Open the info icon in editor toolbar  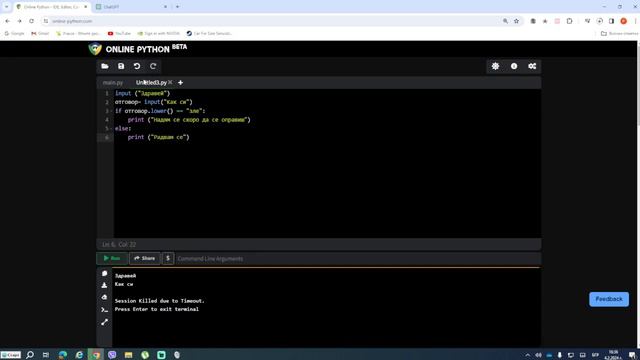[514, 66]
